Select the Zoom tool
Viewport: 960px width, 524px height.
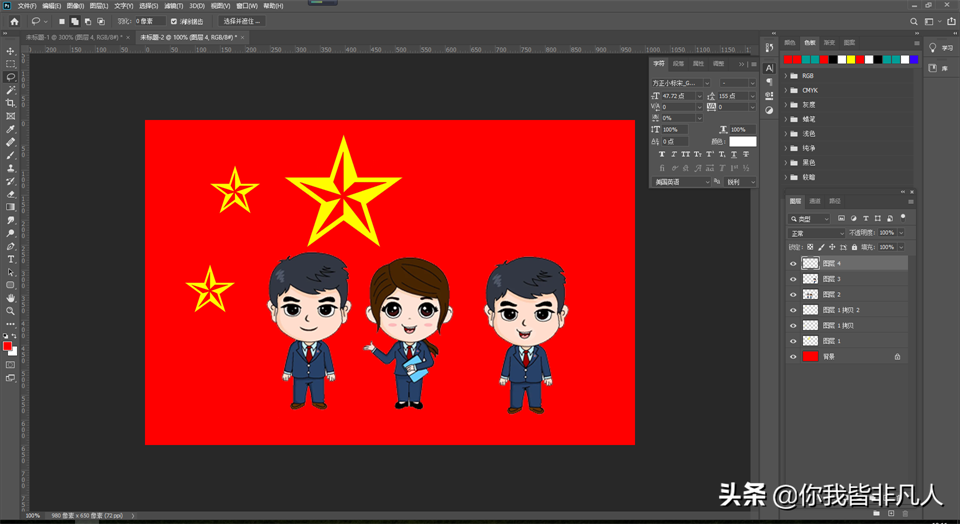pos(10,311)
